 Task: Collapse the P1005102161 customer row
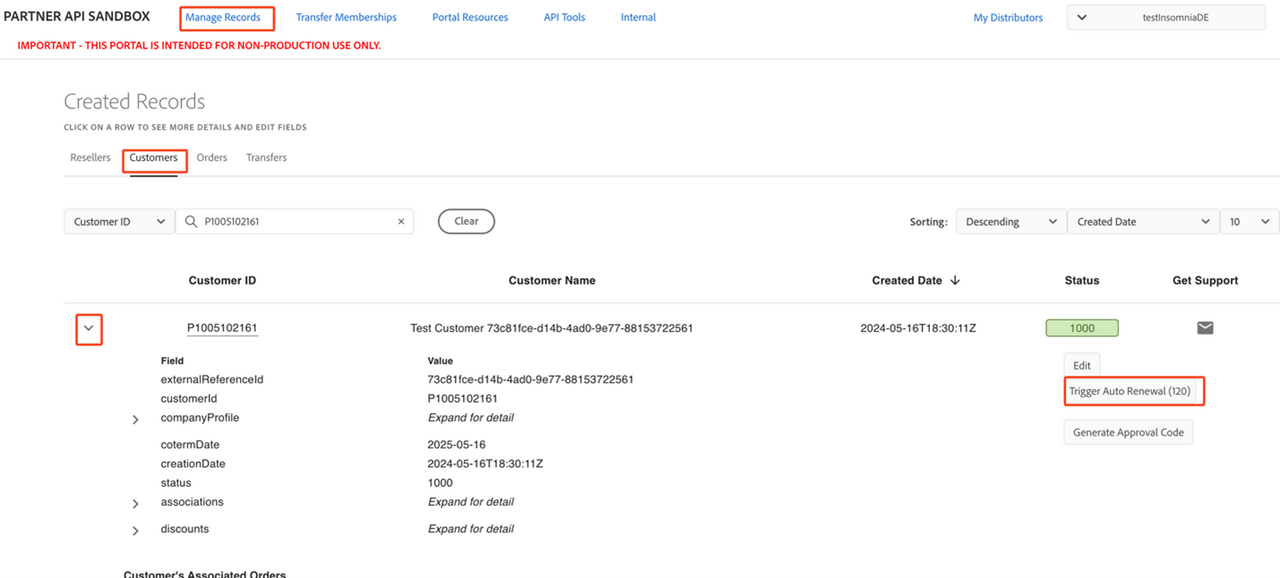pos(88,328)
